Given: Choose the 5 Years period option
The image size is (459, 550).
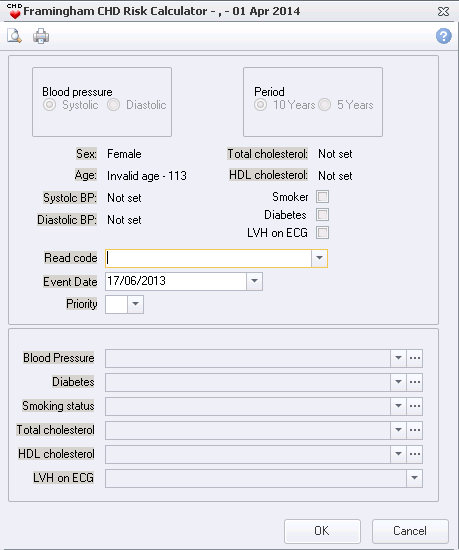Looking at the screenshot, I should click(325, 105).
